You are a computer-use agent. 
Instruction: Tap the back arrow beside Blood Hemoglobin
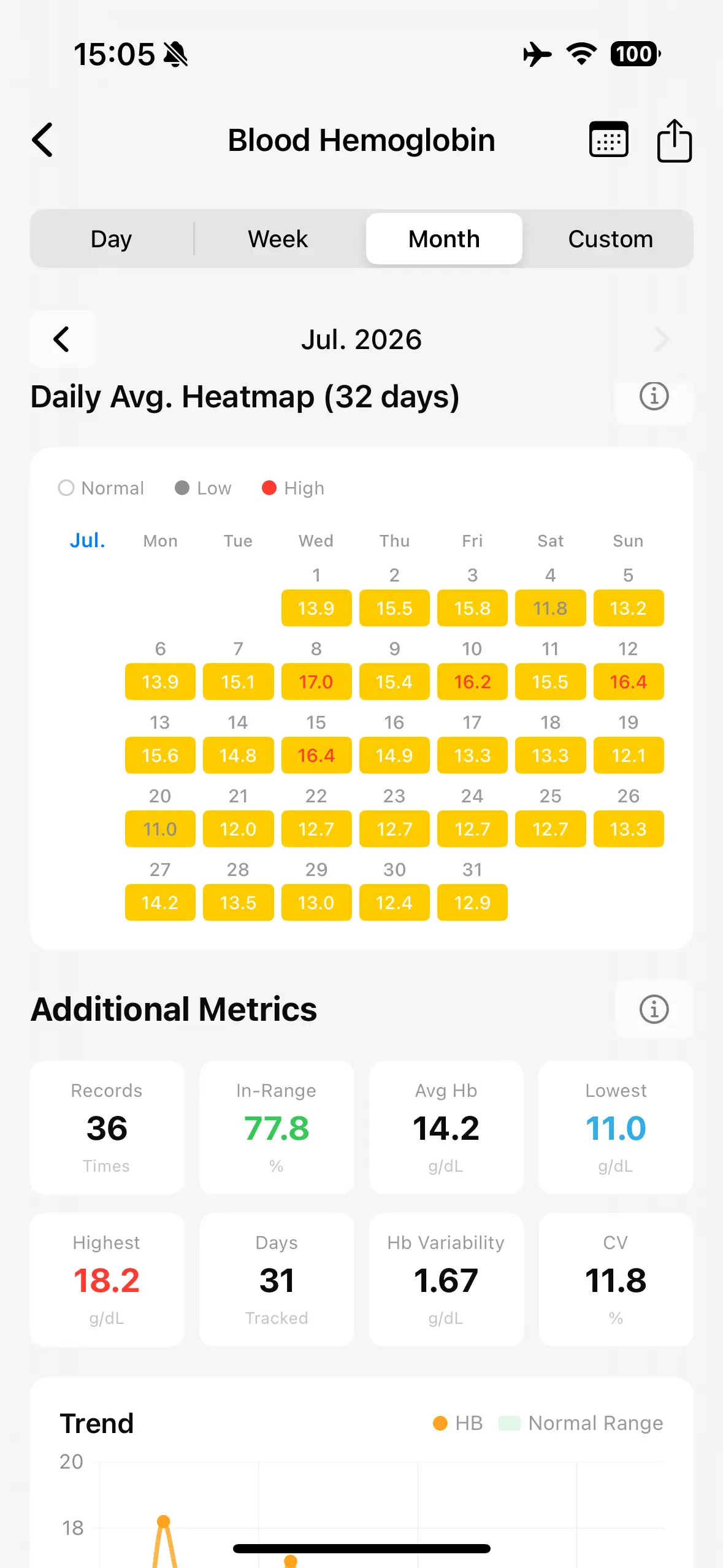(x=42, y=140)
